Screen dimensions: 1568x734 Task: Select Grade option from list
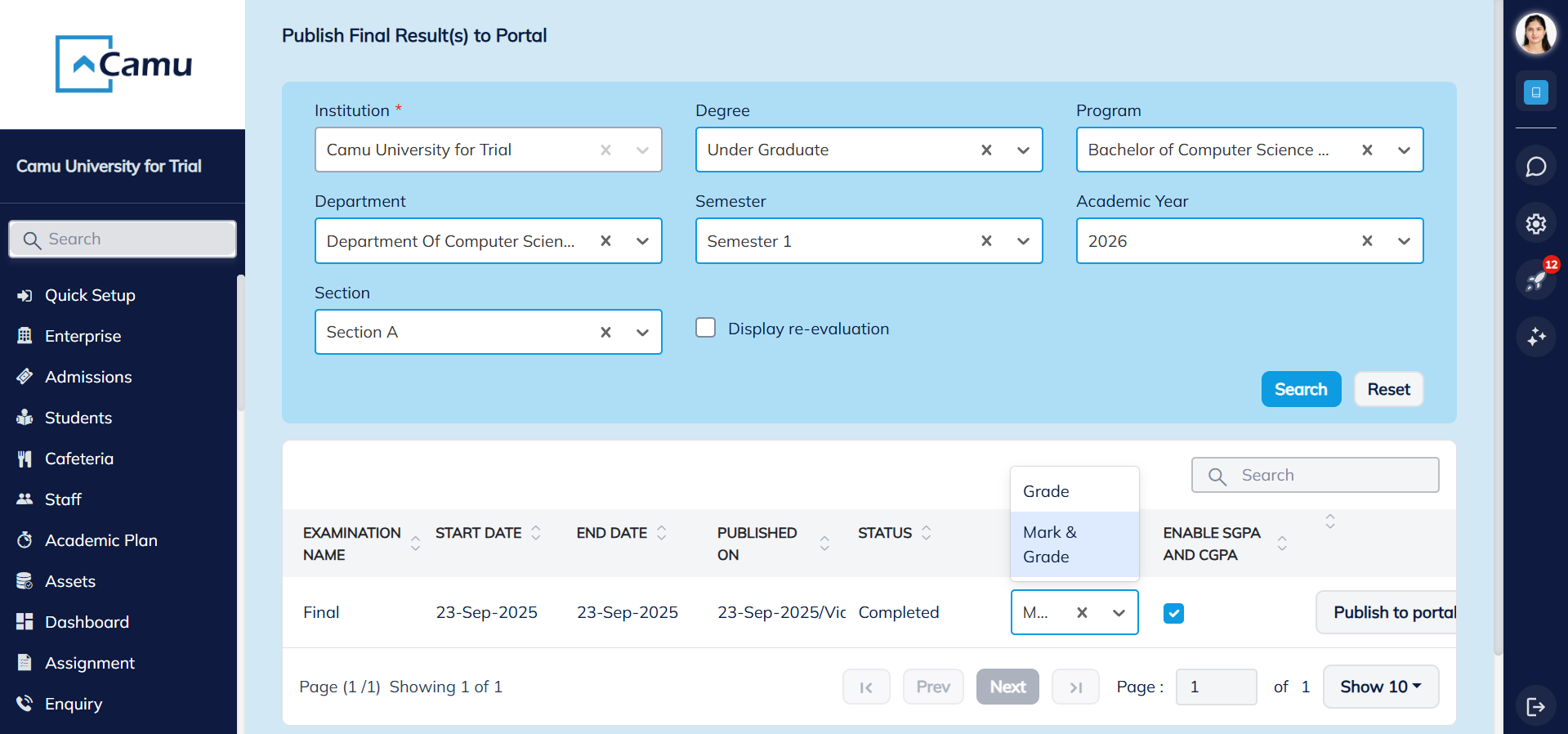(x=1046, y=491)
